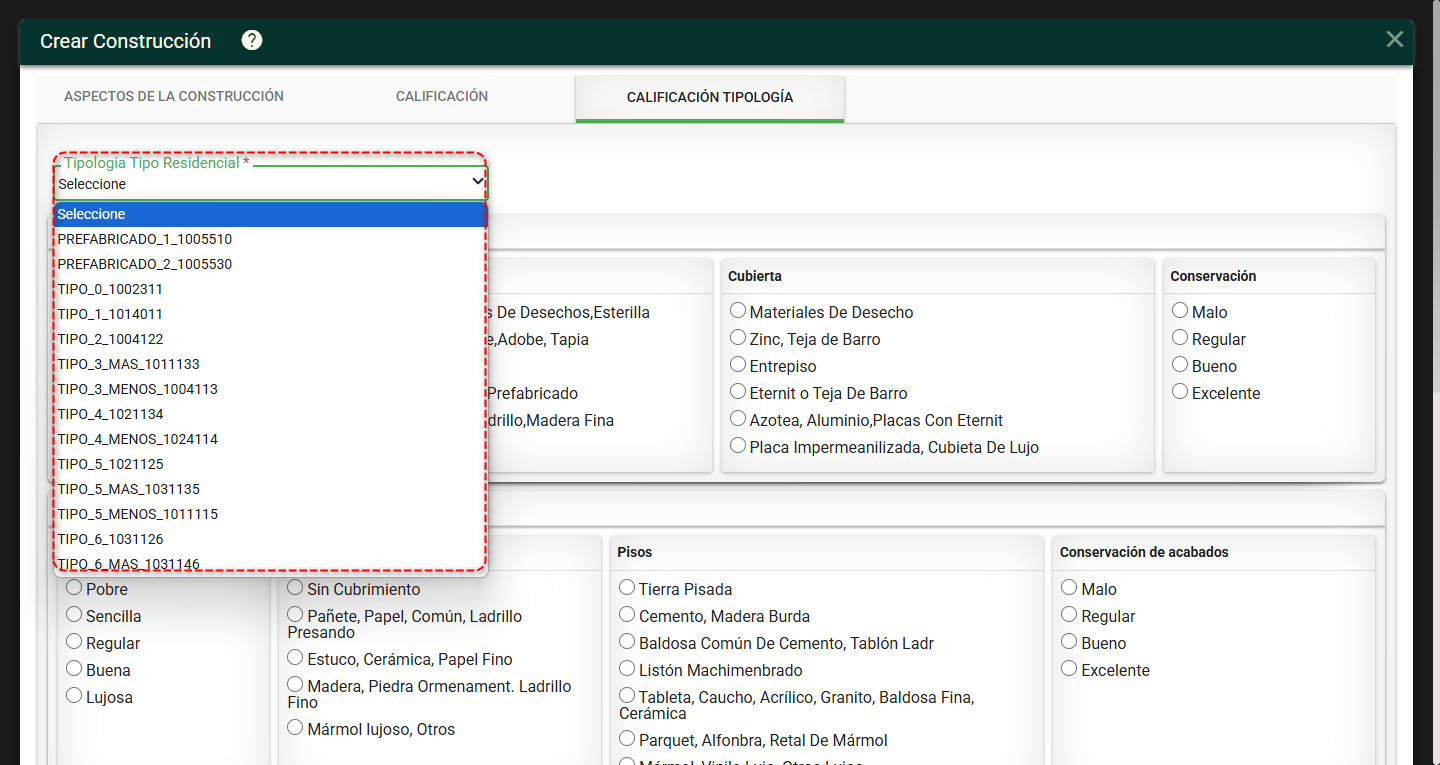Select Lujosa radio option
This screenshot has height=765, width=1440.
tap(74, 696)
